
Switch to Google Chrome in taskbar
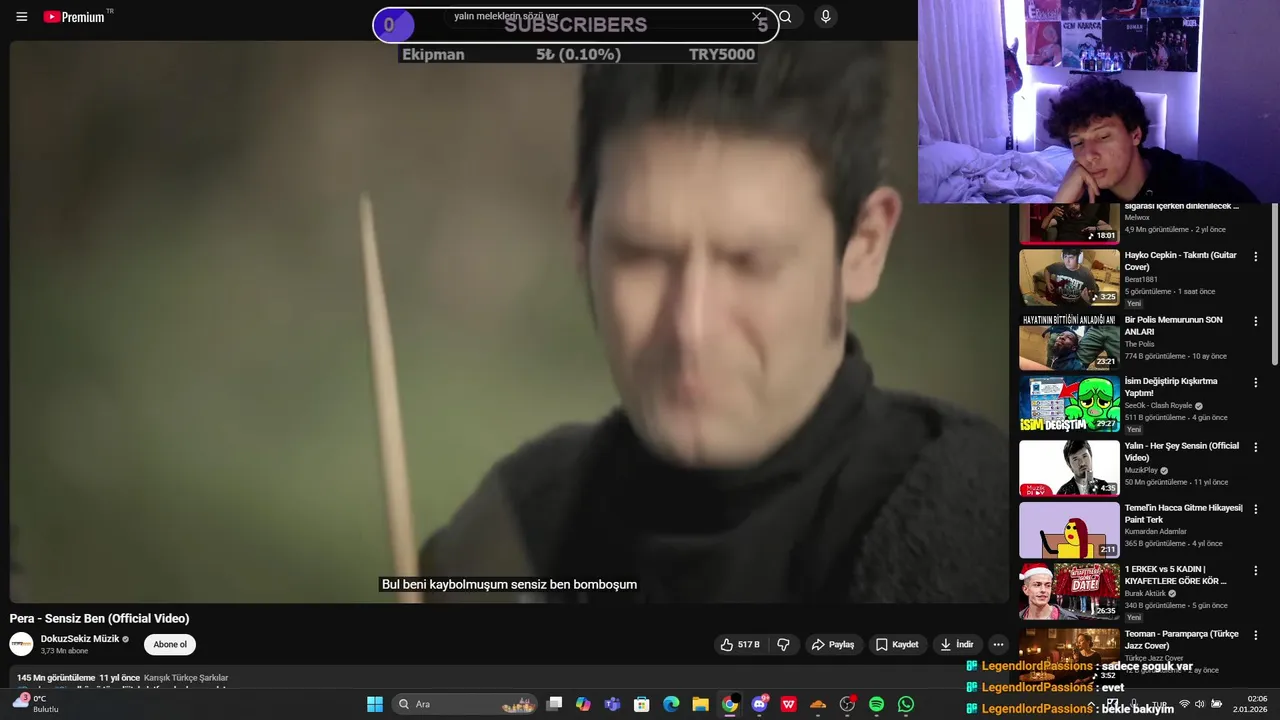coord(730,704)
